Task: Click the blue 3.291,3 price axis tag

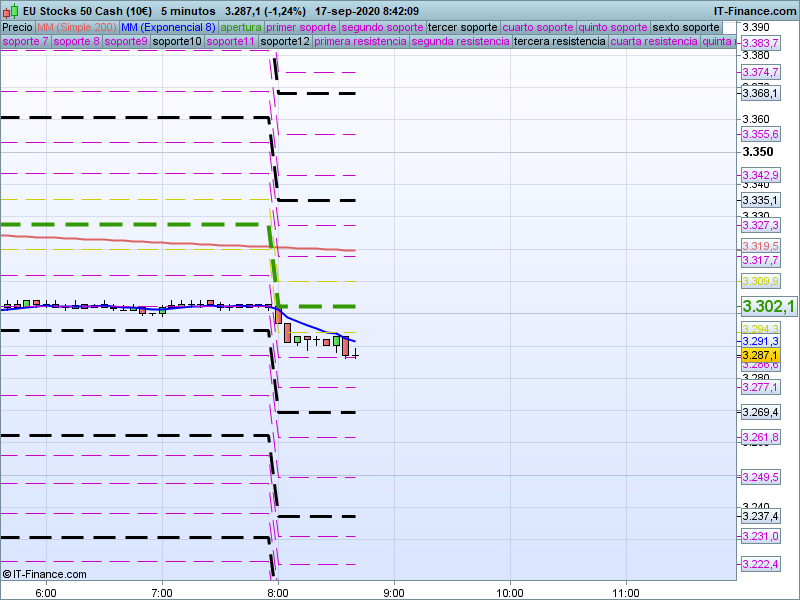Action: point(760,341)
